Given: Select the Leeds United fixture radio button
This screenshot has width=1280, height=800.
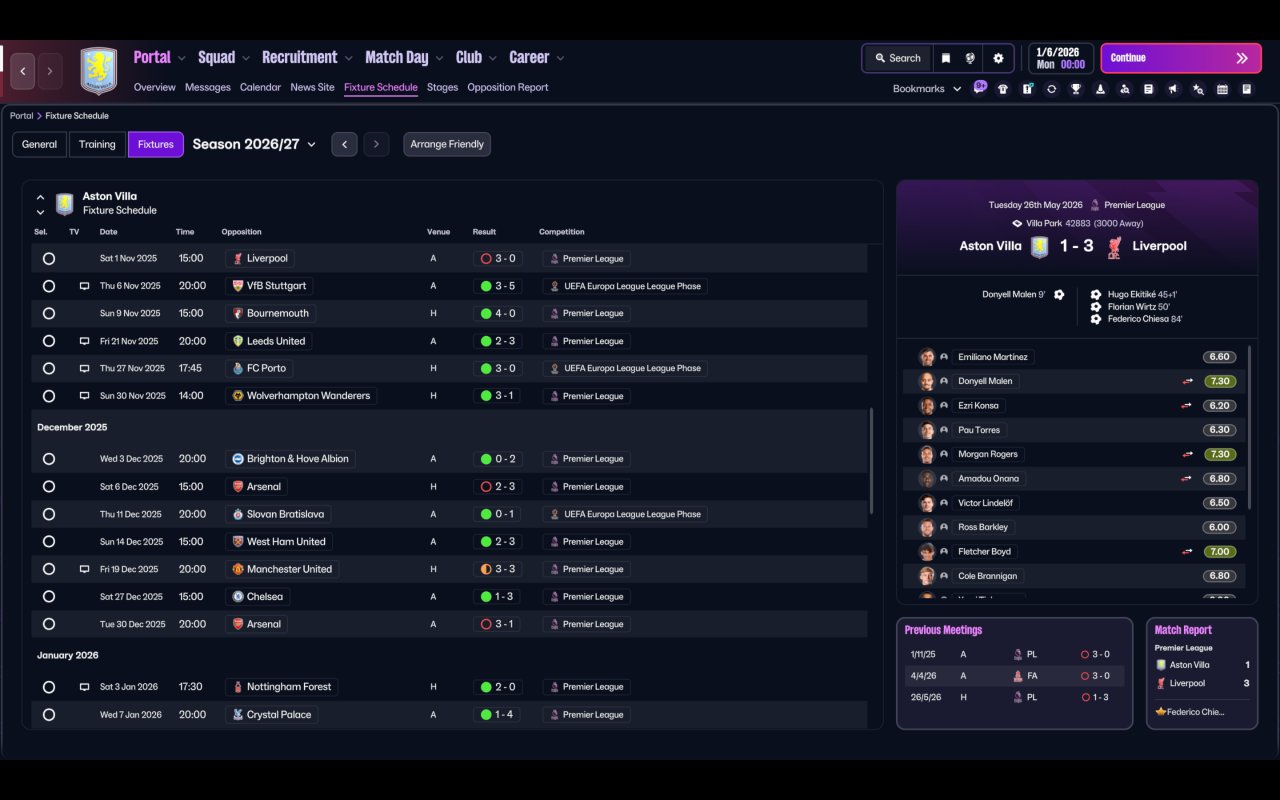Looking at the screenshot, I should [x=49, y=341].
